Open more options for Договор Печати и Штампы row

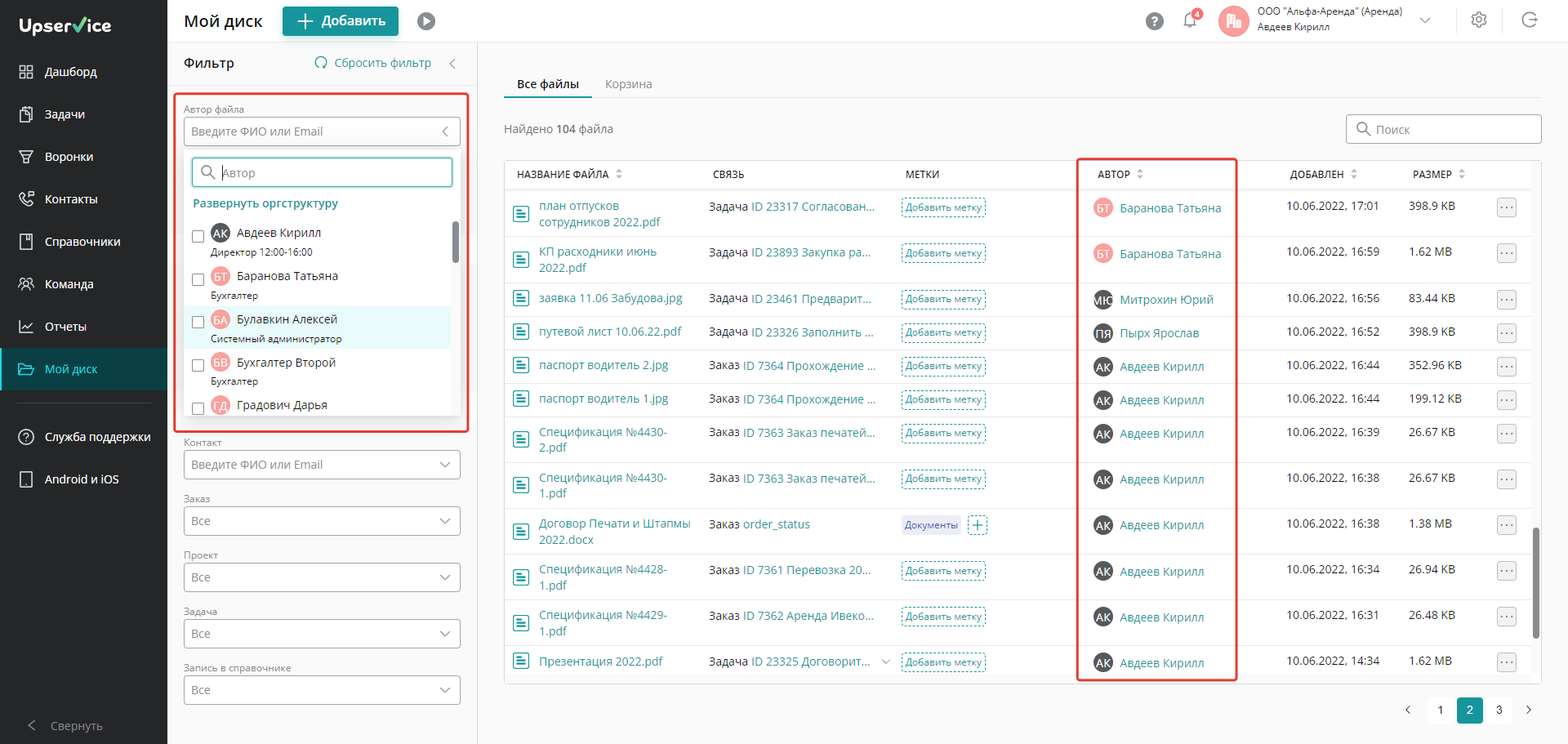[x=1507, y=525]
